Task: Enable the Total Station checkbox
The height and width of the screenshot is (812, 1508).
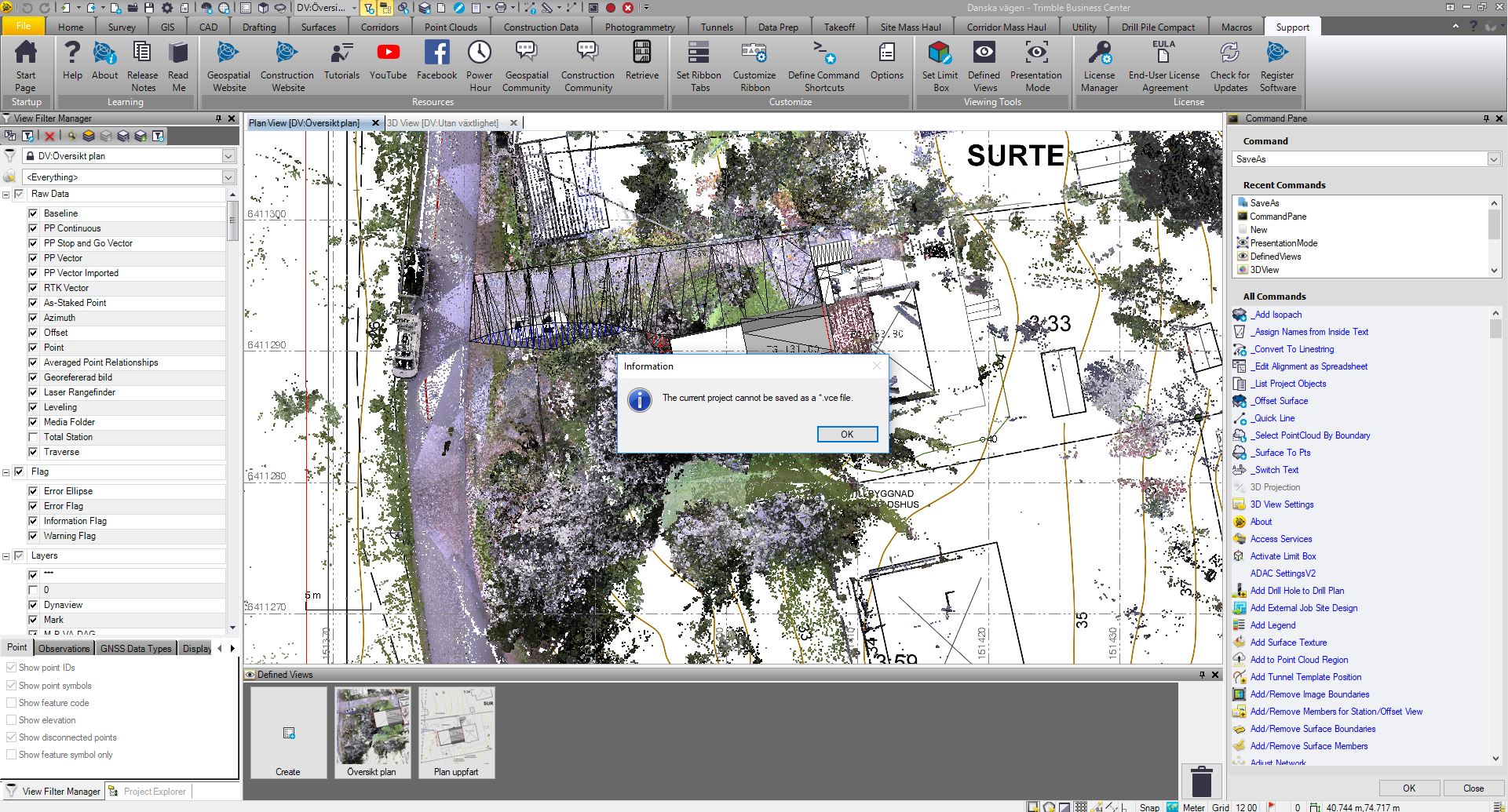Action: click(33, 437)
